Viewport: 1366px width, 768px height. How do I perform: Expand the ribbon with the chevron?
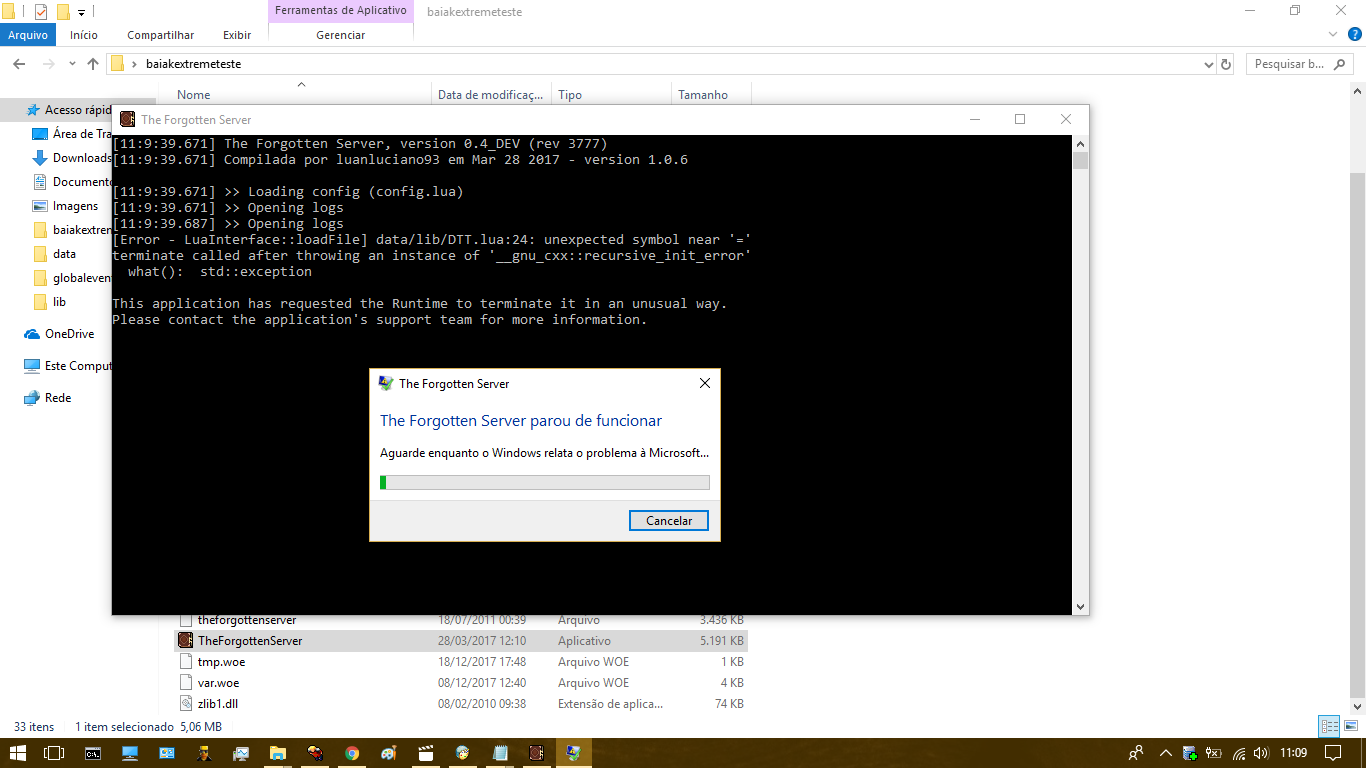pos(1332,34)
